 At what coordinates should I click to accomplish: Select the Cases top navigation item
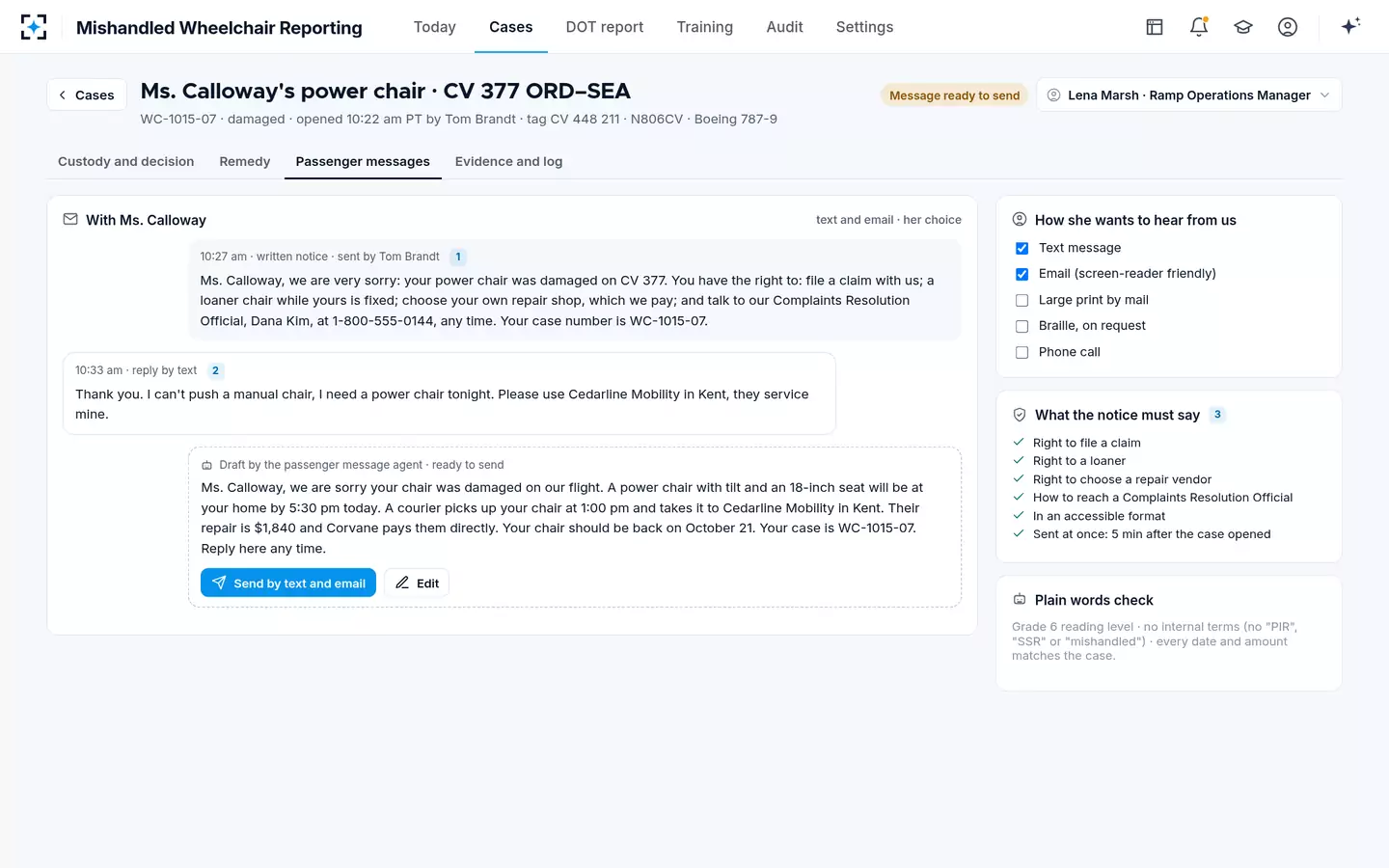[511, 27]
